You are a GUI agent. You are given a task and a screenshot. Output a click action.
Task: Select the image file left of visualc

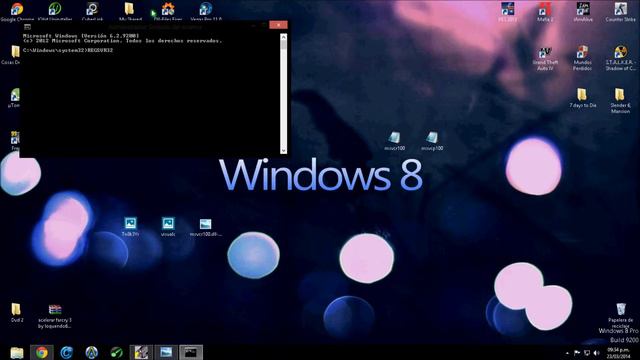(x=130, y=227)
